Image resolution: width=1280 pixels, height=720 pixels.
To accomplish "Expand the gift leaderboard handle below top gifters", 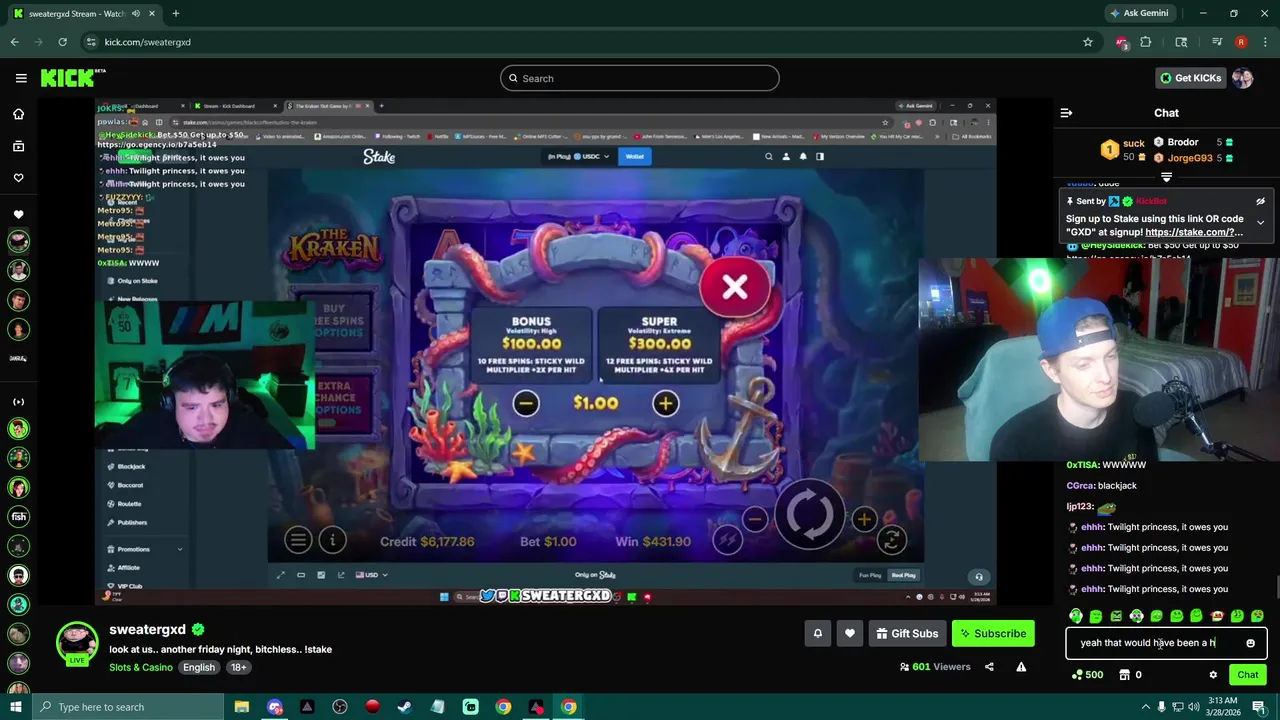I will (1166, 177).
